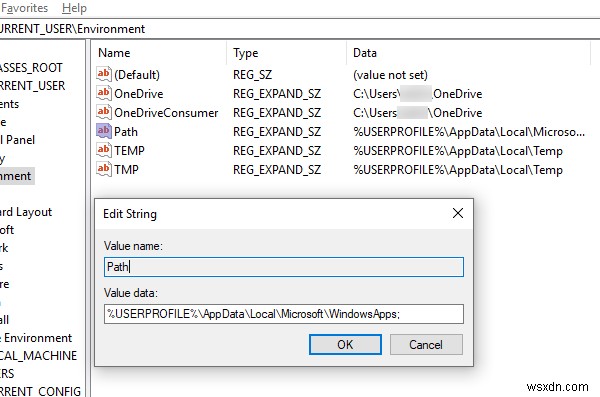
Task: Click the registry address bar path
Action: point(73,29)
